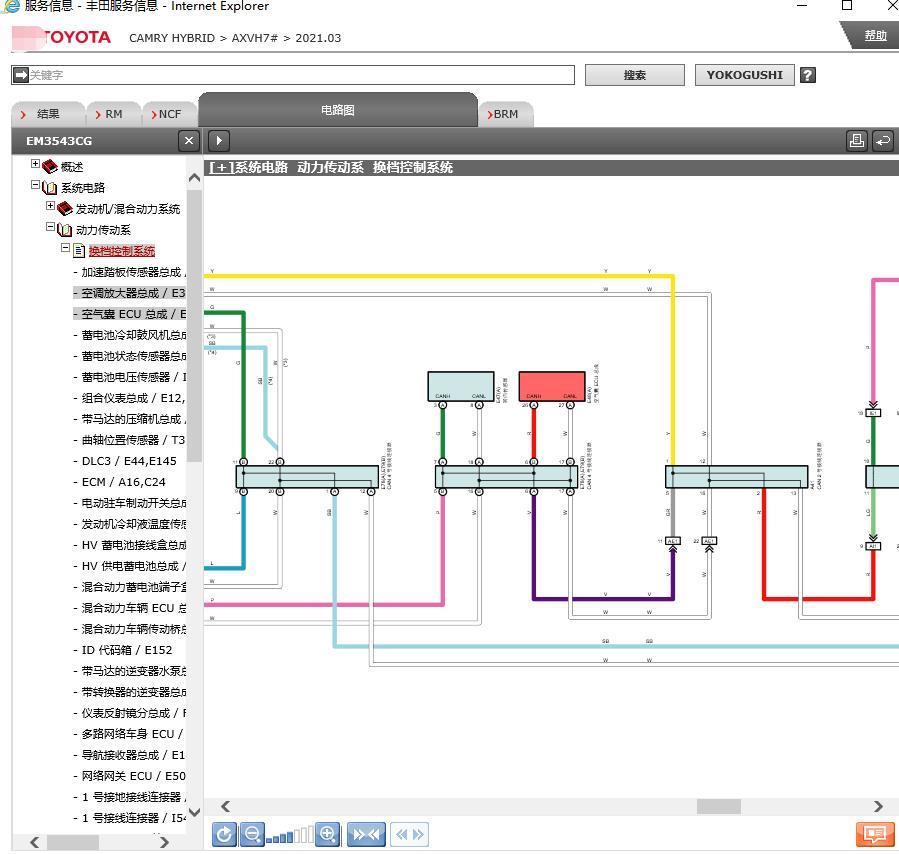The height and width of the screenshot is (854, 899).
Task: Close the EM3543CG tree panel
Action: (189, 140)
